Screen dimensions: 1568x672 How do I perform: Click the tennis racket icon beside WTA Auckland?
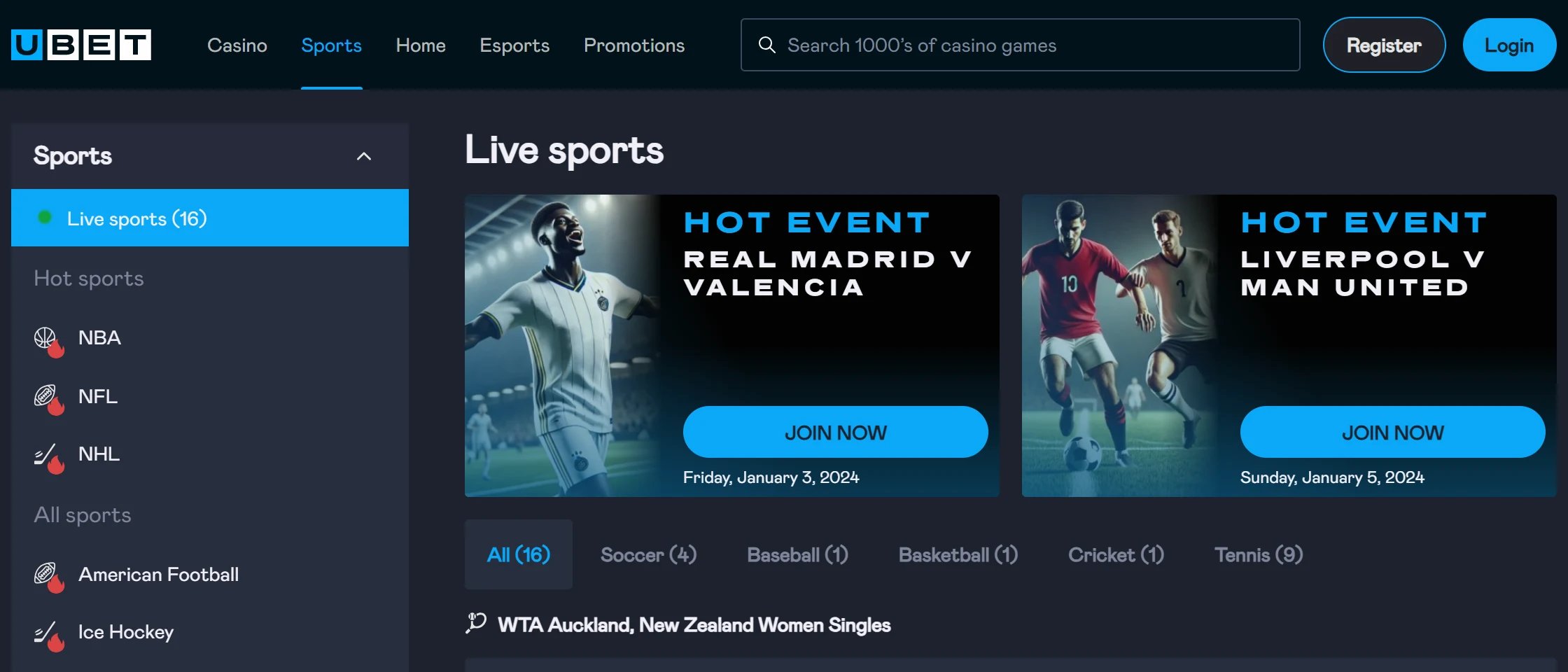click(476, 623)
